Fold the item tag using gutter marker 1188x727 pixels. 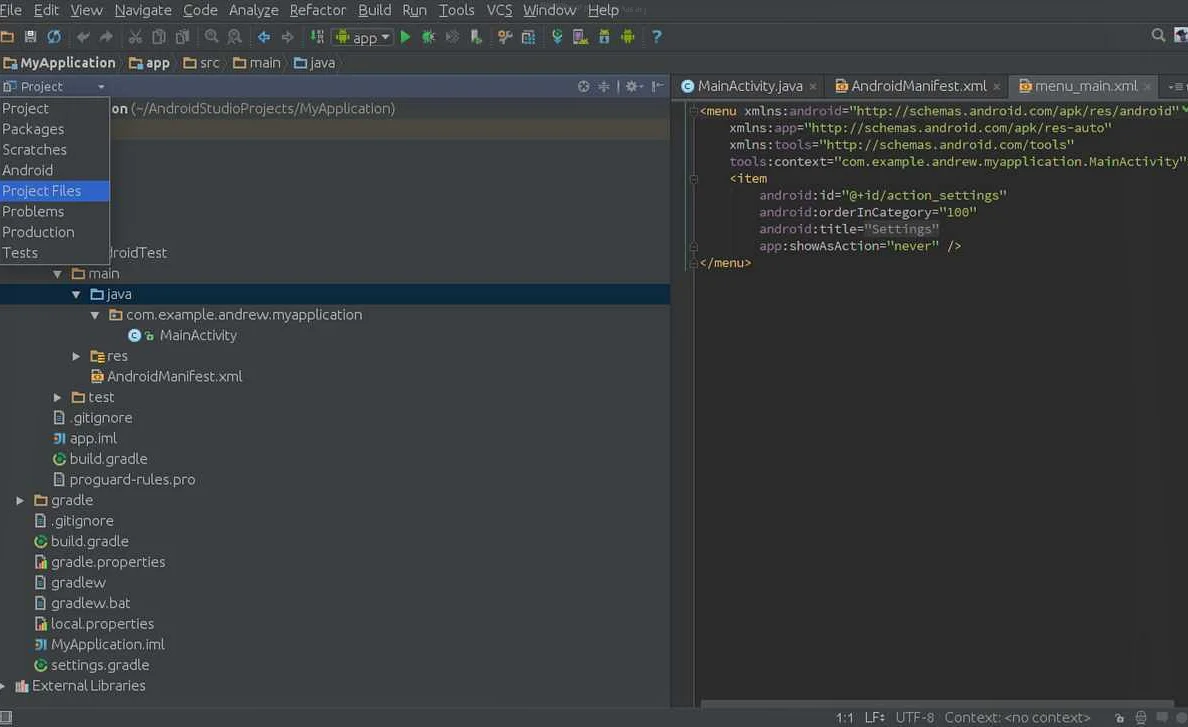(x=693, y=179)
